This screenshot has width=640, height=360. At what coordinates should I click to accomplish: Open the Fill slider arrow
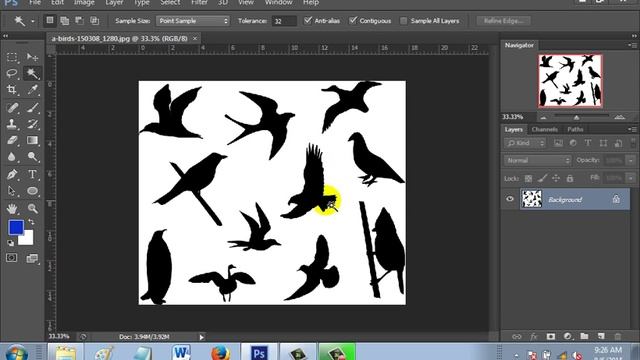(631, 178)
